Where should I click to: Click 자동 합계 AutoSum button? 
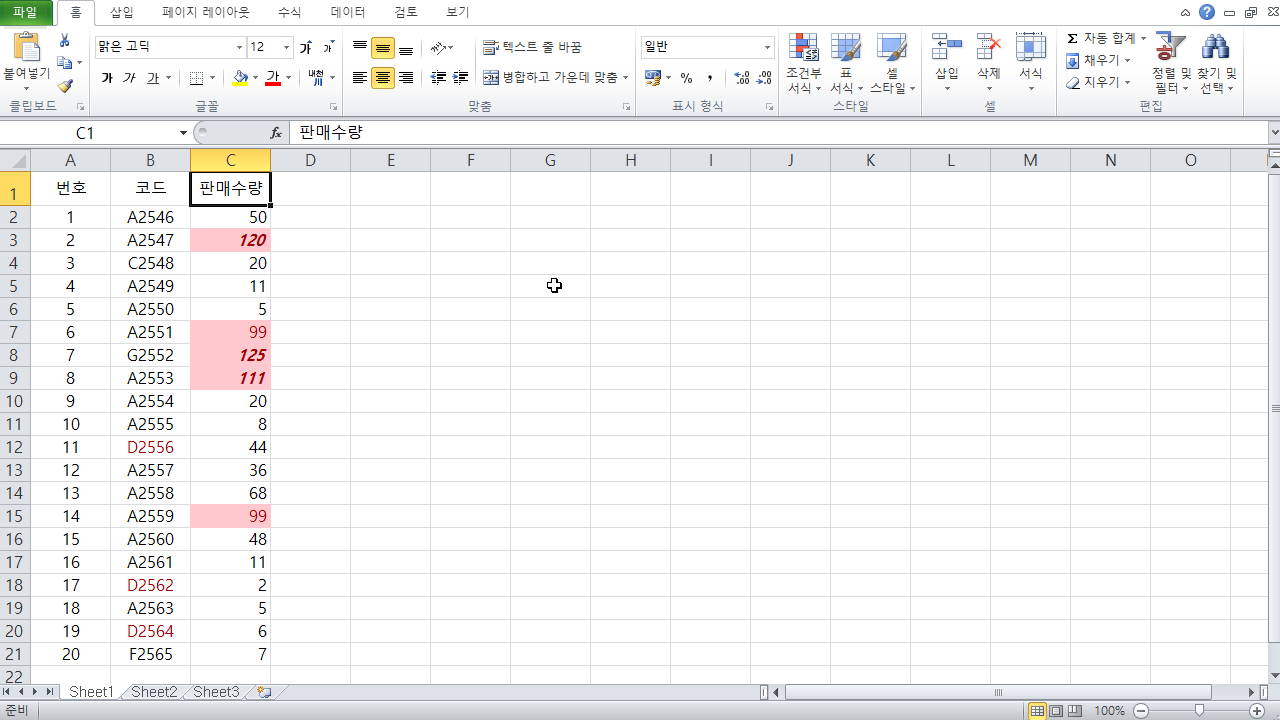[1101, 38]
